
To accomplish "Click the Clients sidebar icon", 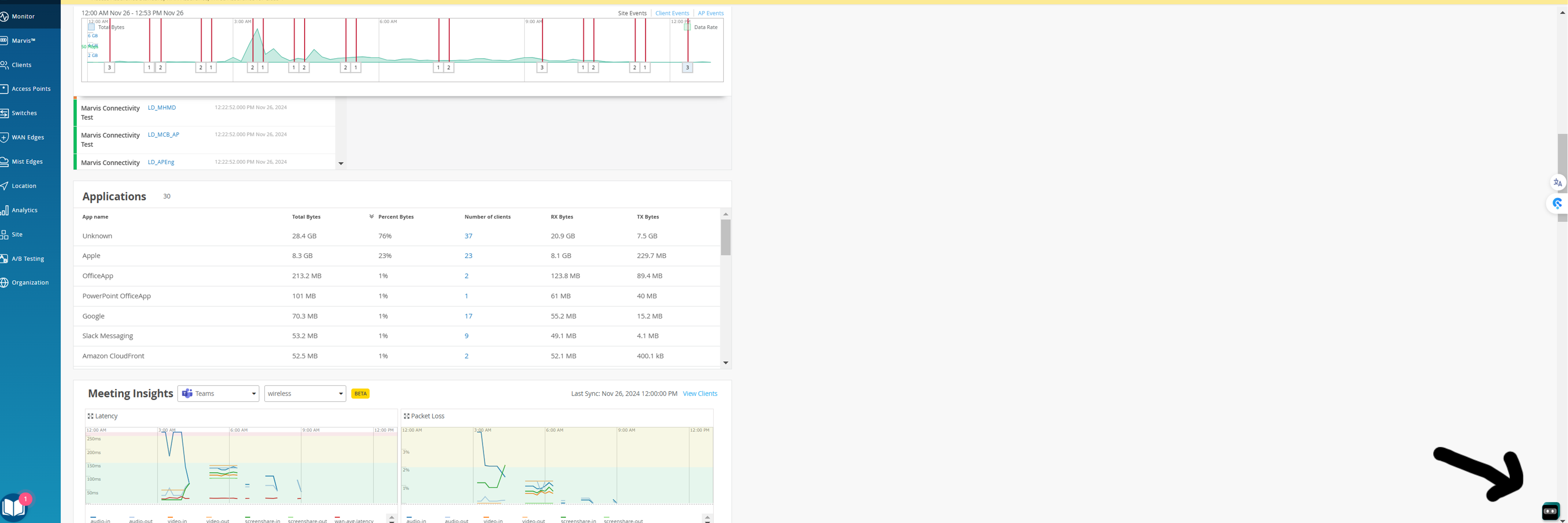I will 4,65.
